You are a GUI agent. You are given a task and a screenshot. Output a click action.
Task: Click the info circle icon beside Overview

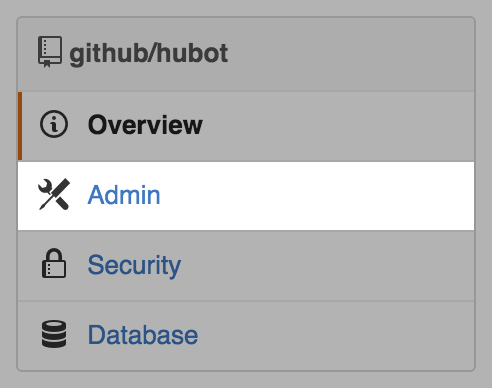tap(54, 124)
